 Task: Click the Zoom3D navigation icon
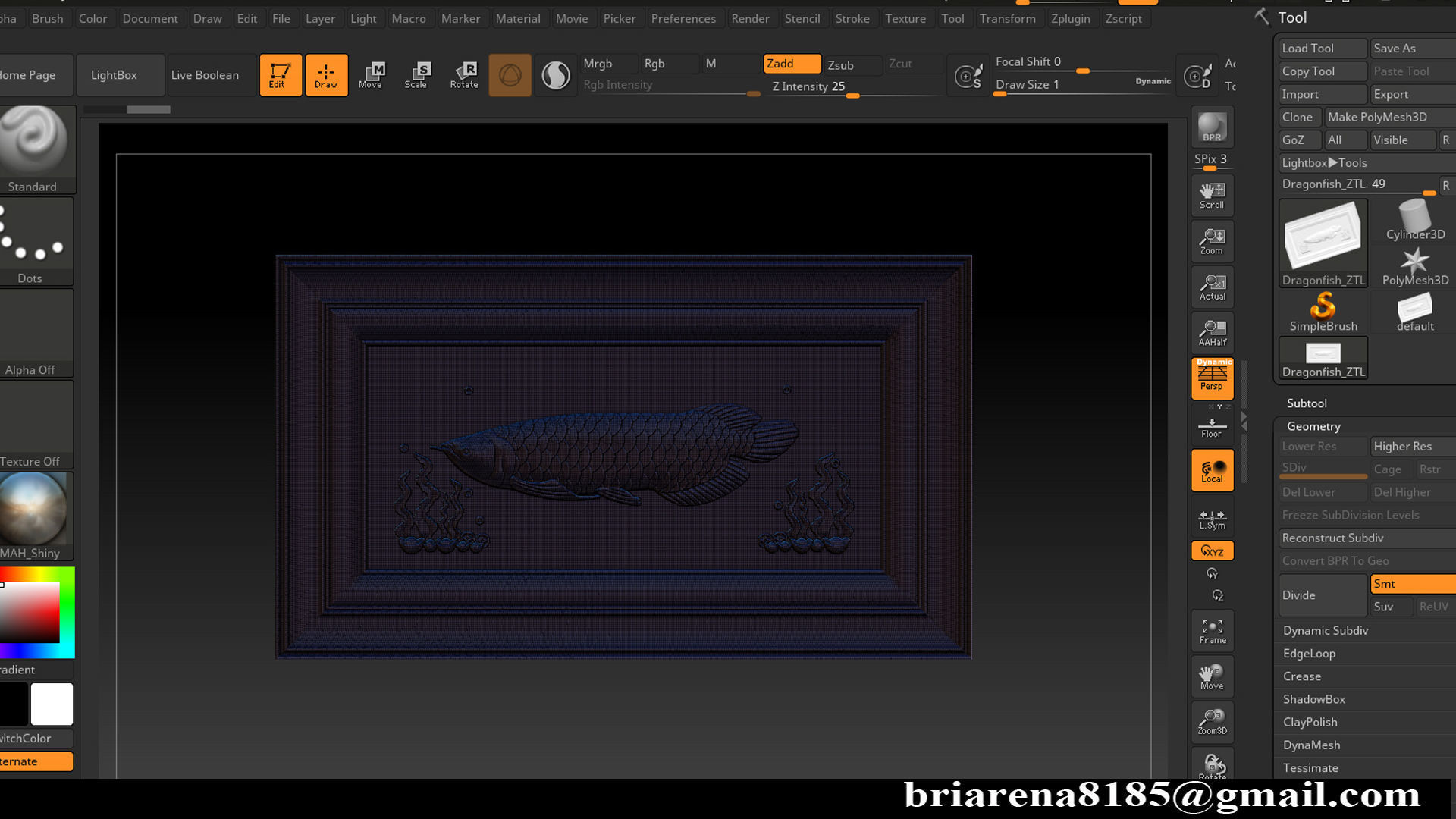click(1212, 721)
